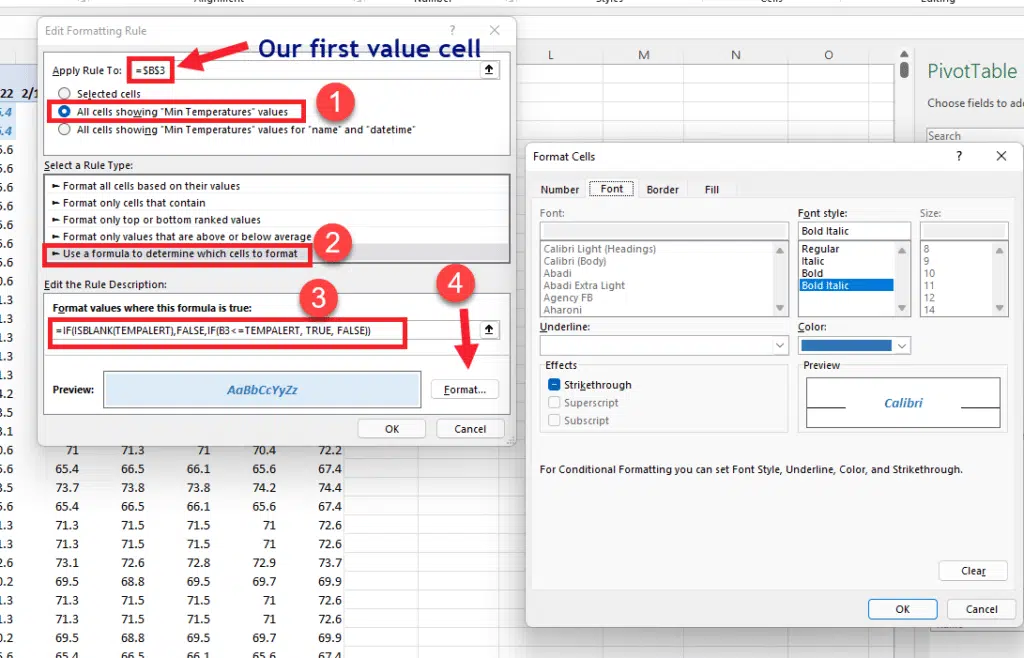This screenshot has width=1024, height=658.
Task: Expand the font Color dropdown
Action: click(x=902, y=345)
